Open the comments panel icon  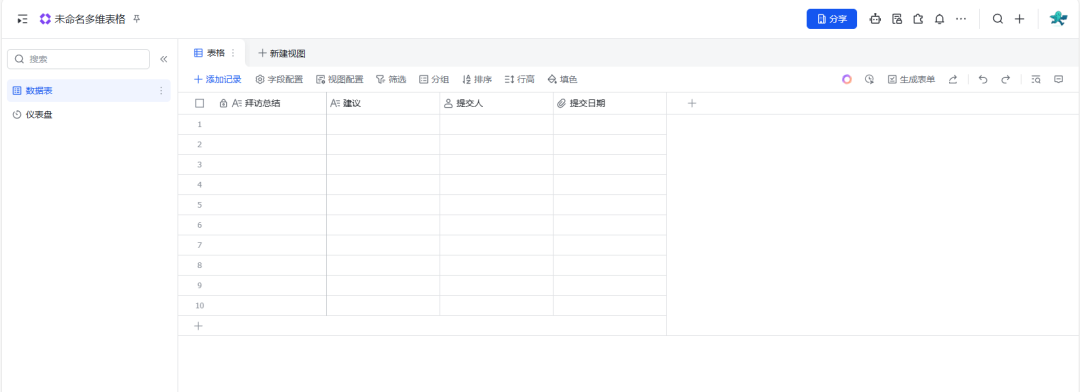click(x=1059, y=79)
